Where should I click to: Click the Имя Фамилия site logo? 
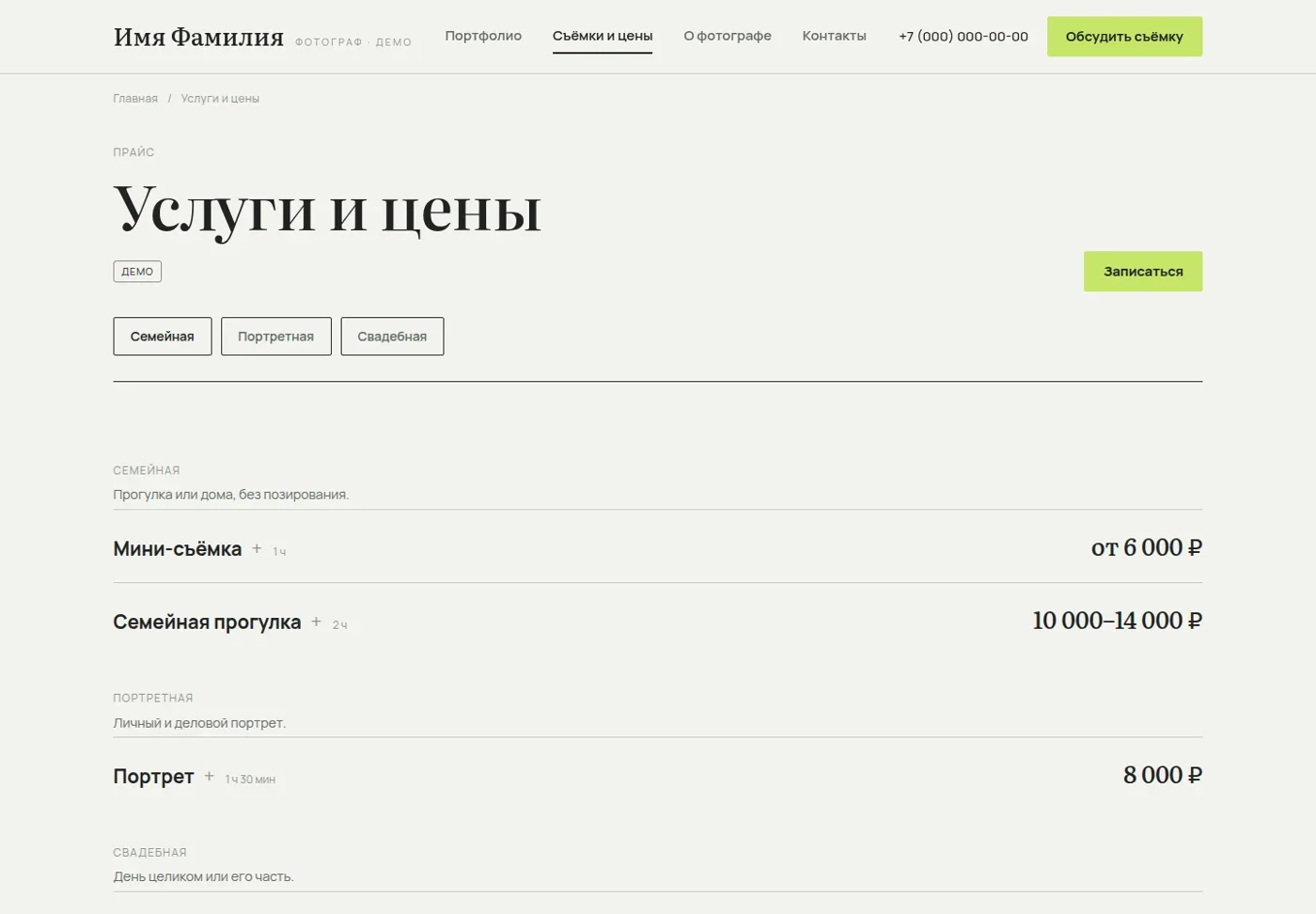(x=198, y=37)
